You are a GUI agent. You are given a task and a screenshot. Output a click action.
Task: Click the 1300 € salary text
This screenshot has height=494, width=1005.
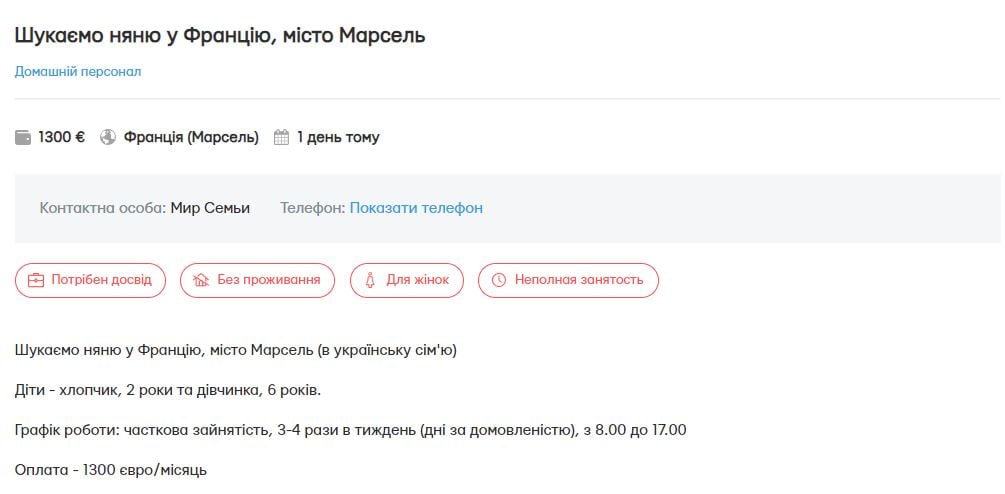point(61,138)
